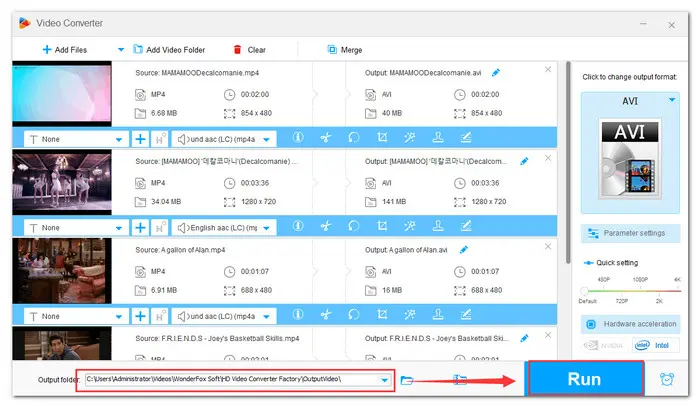Apply effects to A gallon of Alan video

tap(410, 315)
